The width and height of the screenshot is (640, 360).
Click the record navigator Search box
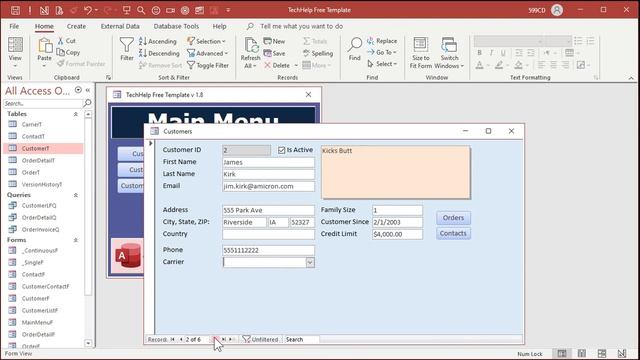[x=301, y=340]
